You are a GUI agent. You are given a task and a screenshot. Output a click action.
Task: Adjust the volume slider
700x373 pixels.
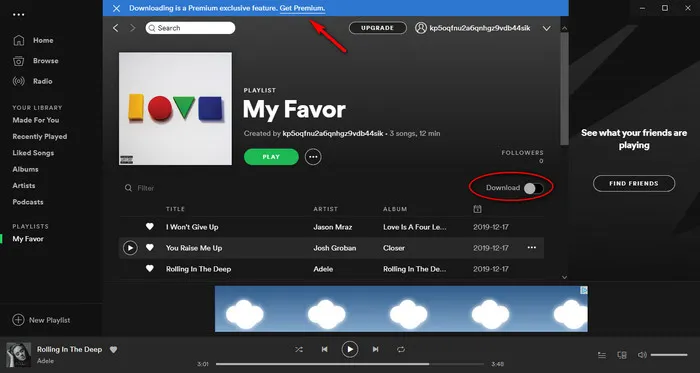click(669, 355)
